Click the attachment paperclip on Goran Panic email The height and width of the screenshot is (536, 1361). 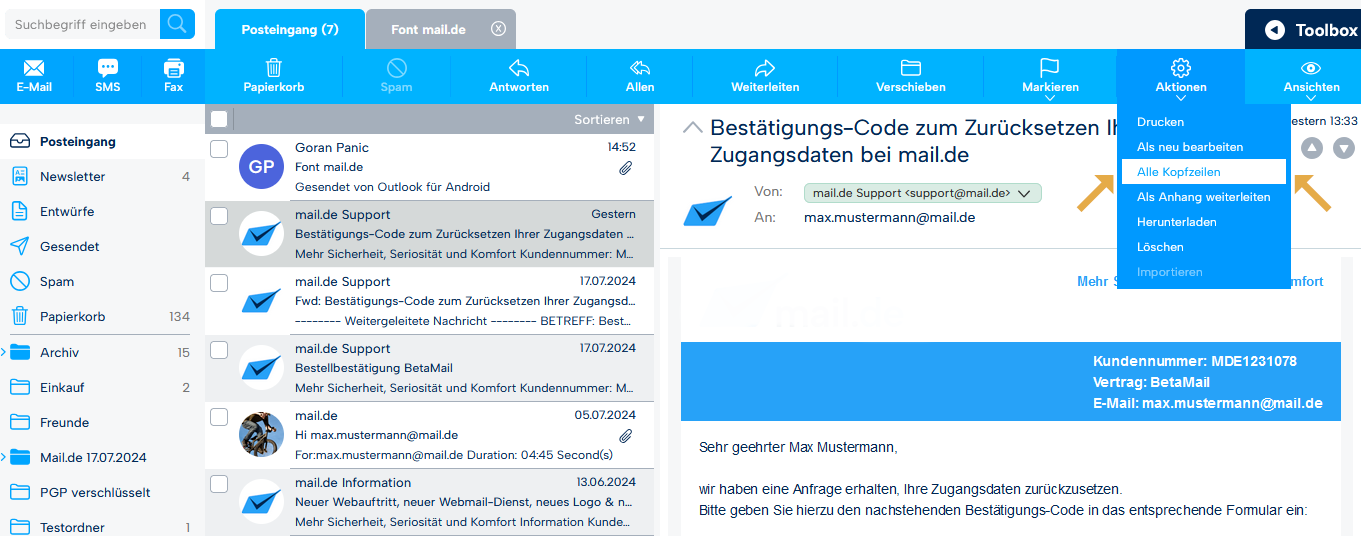[x=626, y=168]
